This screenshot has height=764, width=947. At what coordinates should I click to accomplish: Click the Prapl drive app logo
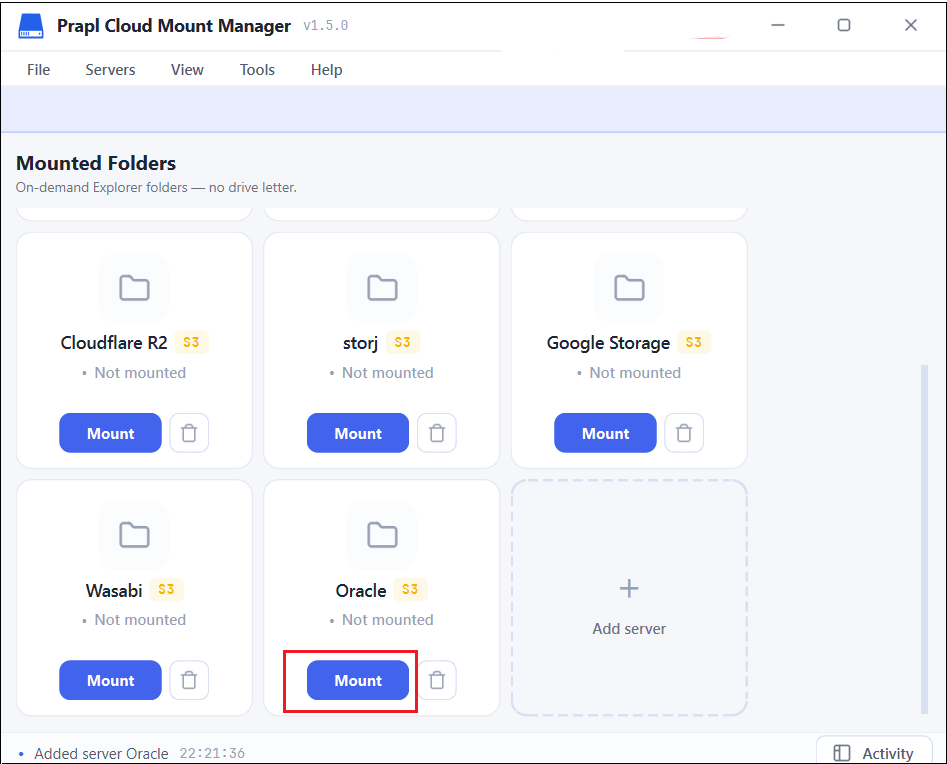pos(31,26)
